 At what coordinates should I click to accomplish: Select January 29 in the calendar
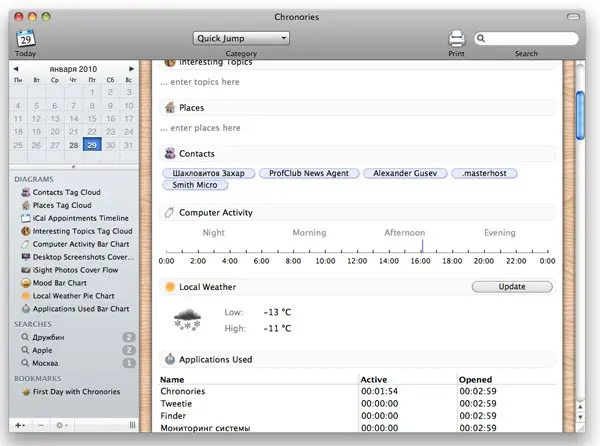[92, 145]
